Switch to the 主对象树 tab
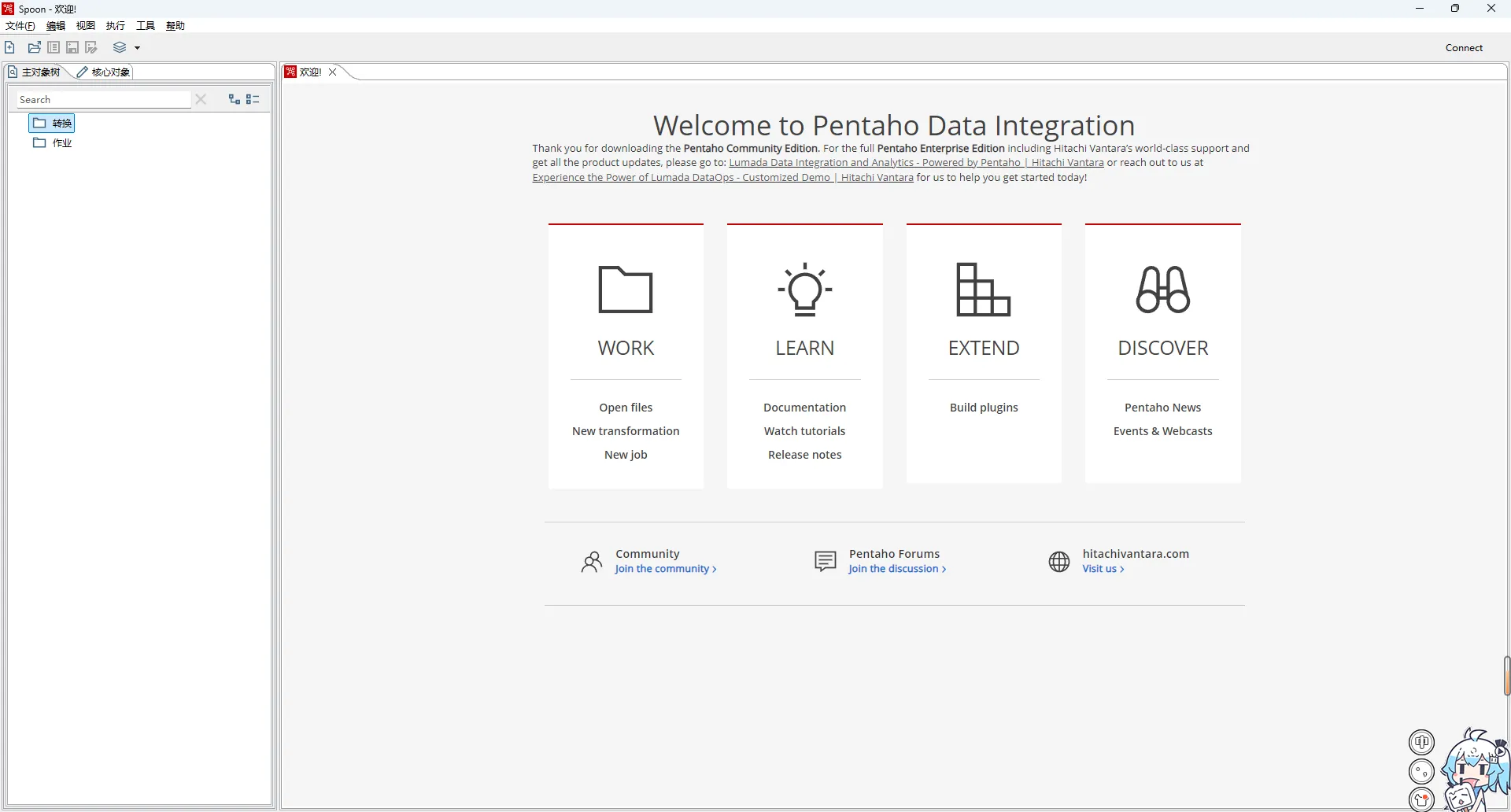 coord(35,72)
